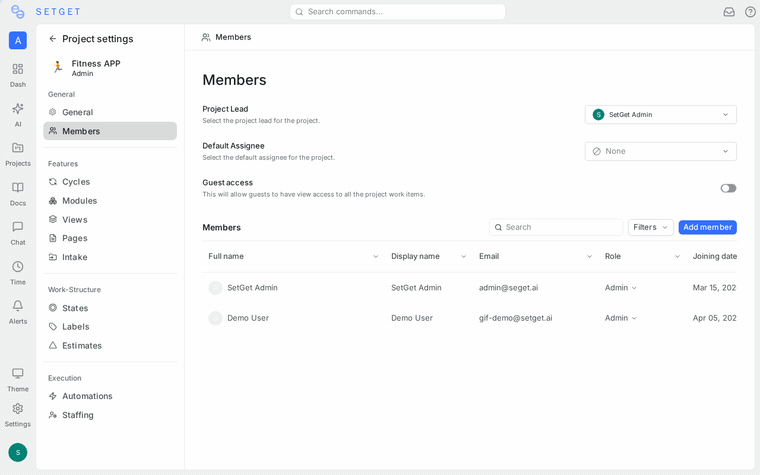Open the Settings gear icon
The height and width of the screenshot is (475, 760).
[x=18, y=409]
